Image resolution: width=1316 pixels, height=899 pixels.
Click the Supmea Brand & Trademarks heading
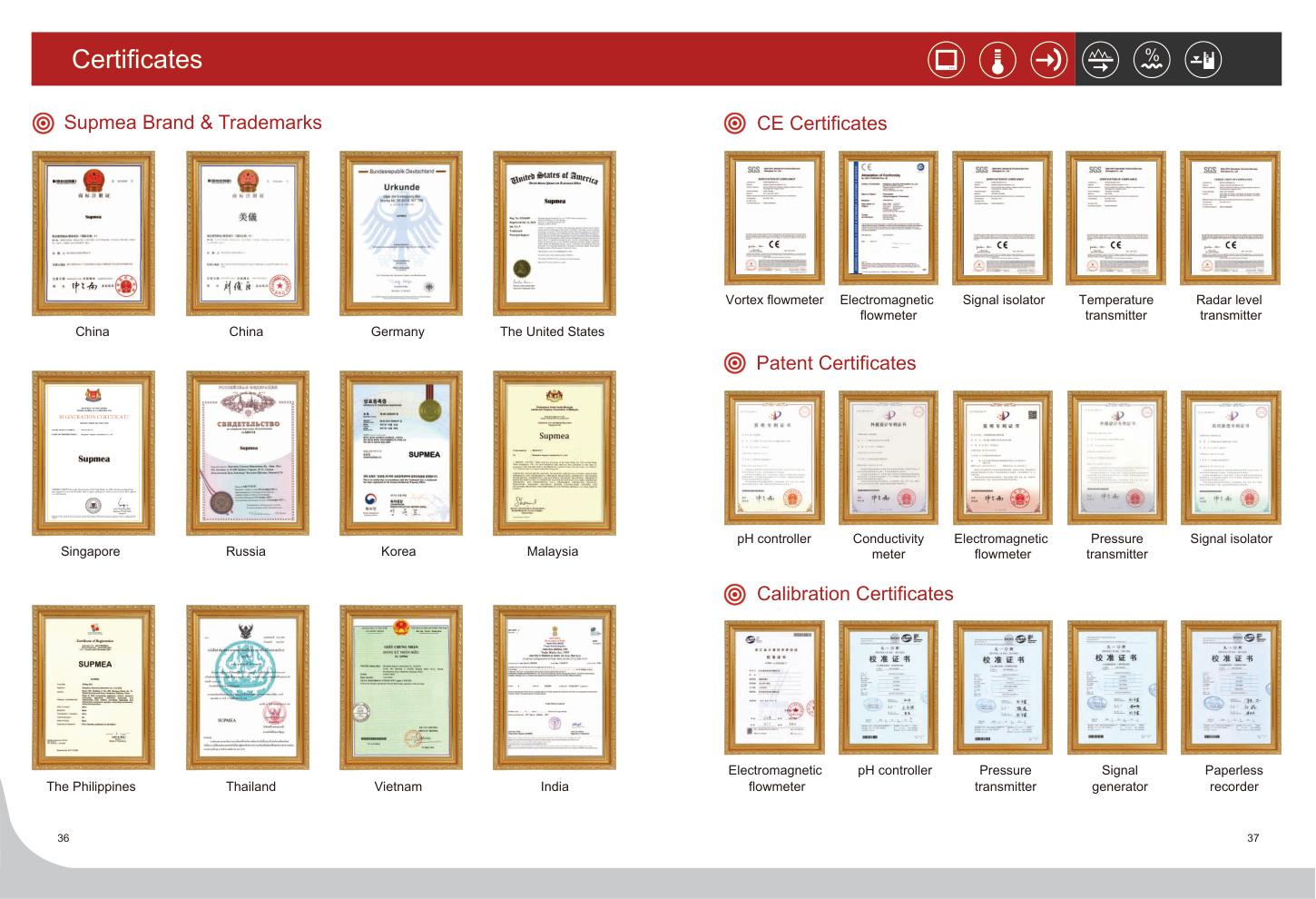192,123
